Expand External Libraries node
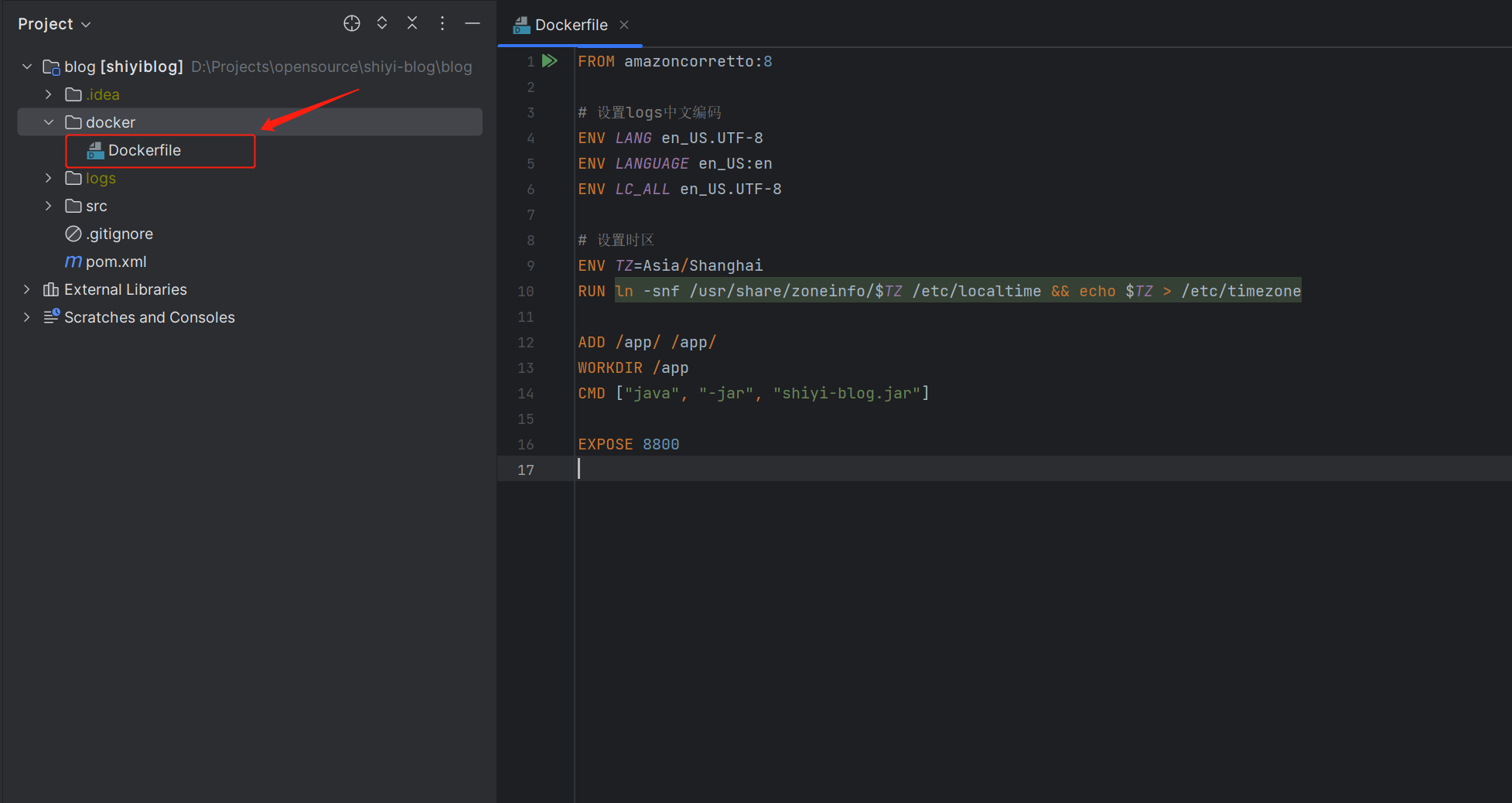The width and height of the screenshot is (1512, 803). (27, 289)
